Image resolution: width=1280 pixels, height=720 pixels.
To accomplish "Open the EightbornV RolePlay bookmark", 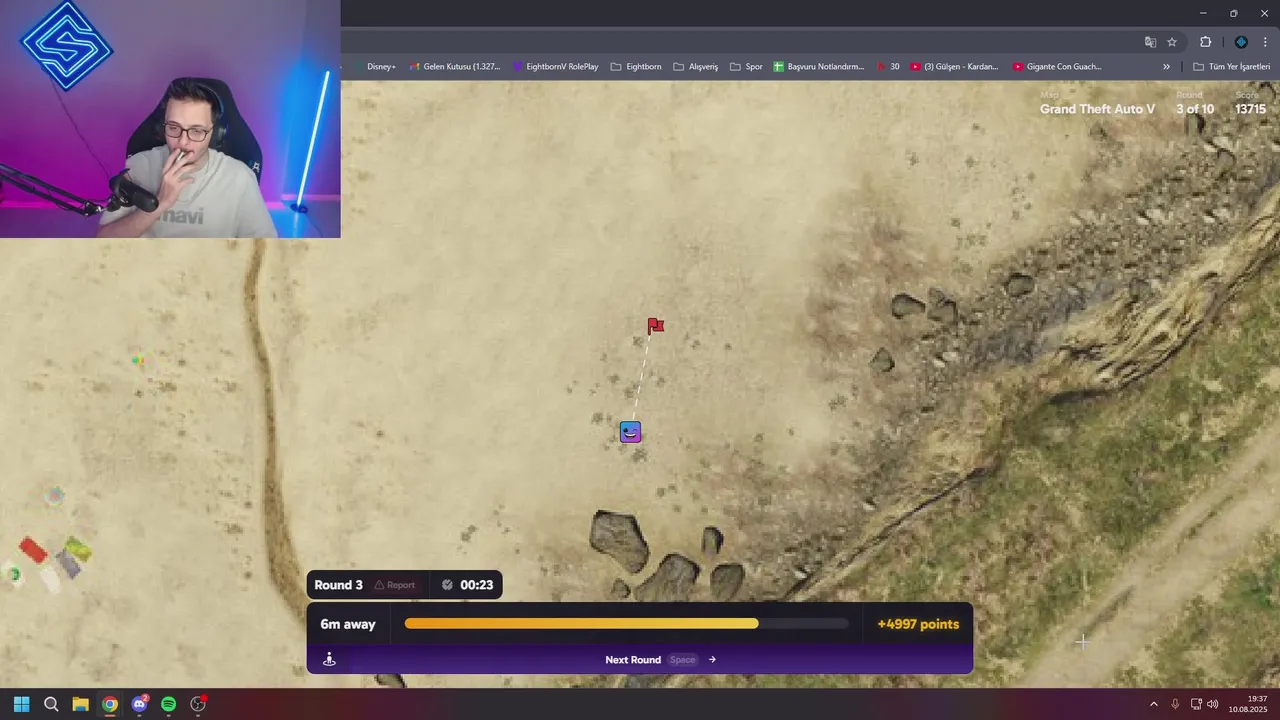I will coord(555,67).
